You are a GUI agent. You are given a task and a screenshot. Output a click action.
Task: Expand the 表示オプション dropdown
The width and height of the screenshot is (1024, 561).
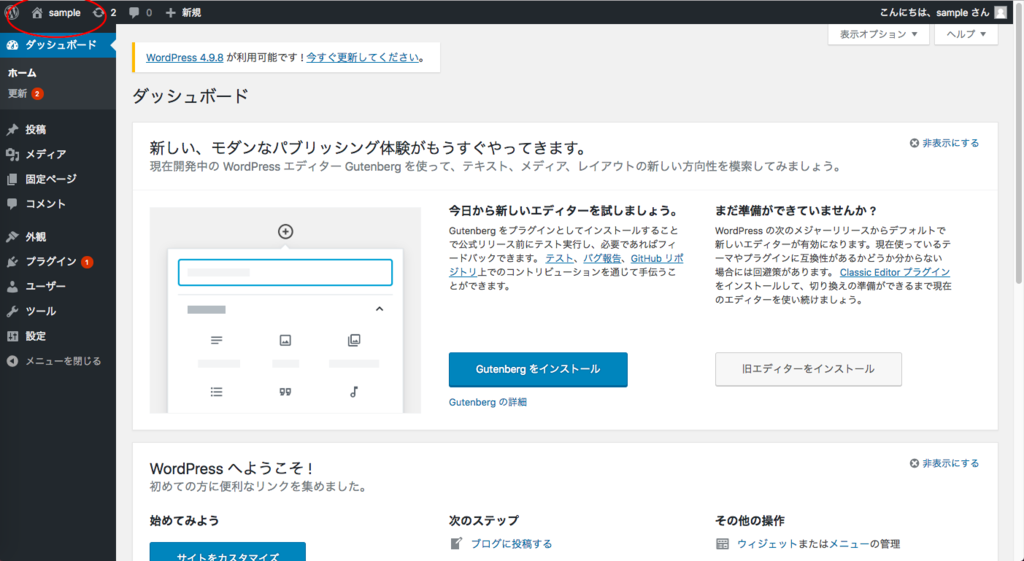point(878,34)
